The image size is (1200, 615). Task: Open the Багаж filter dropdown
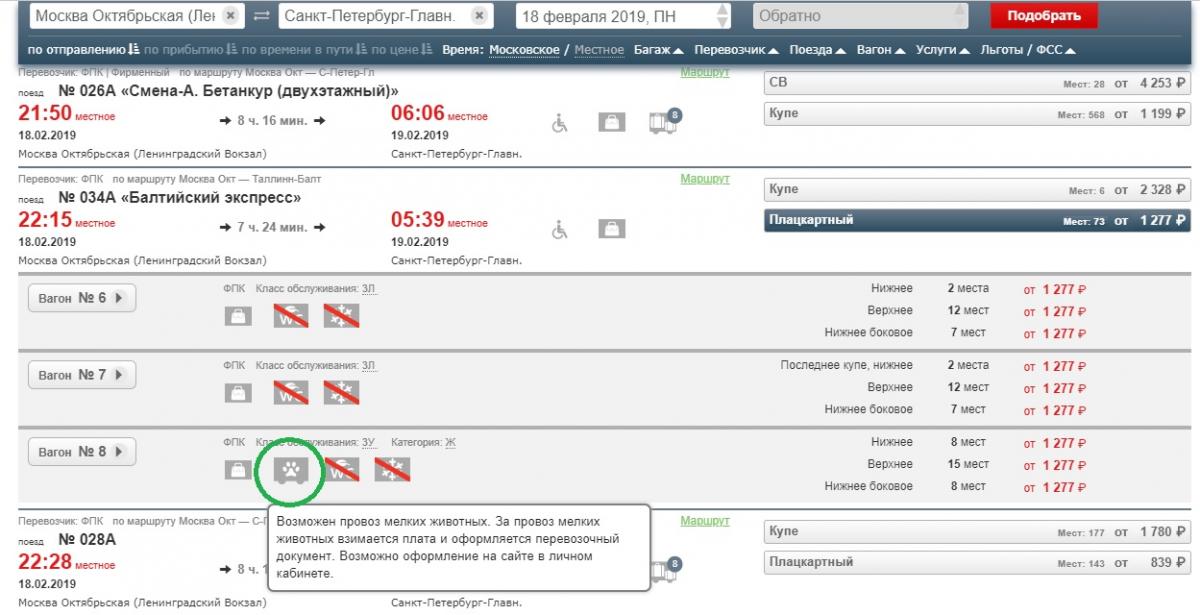coord(658,50)
